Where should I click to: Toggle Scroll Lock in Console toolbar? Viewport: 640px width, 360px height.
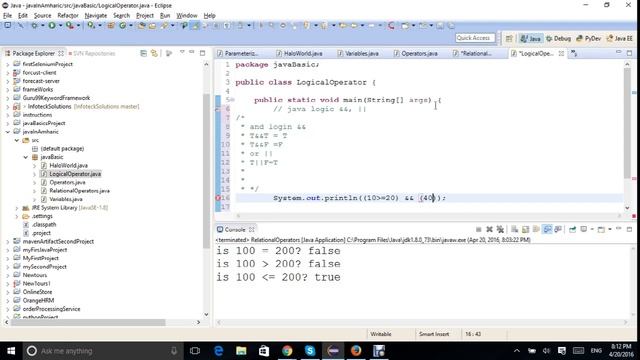525,229
